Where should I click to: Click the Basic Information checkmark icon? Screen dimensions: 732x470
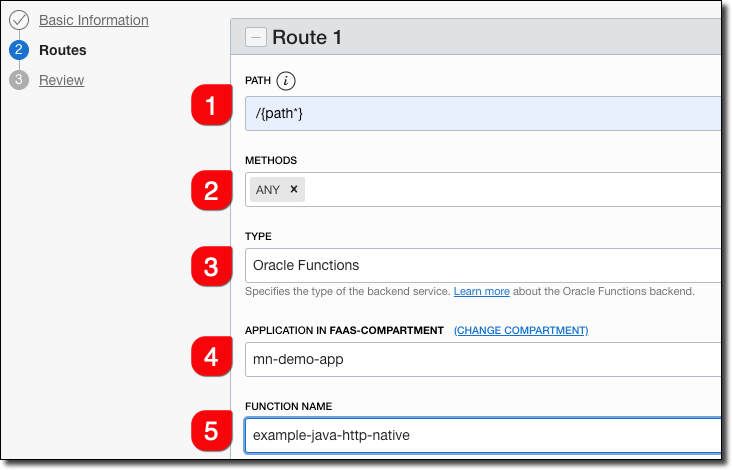(x=19, y=20)
